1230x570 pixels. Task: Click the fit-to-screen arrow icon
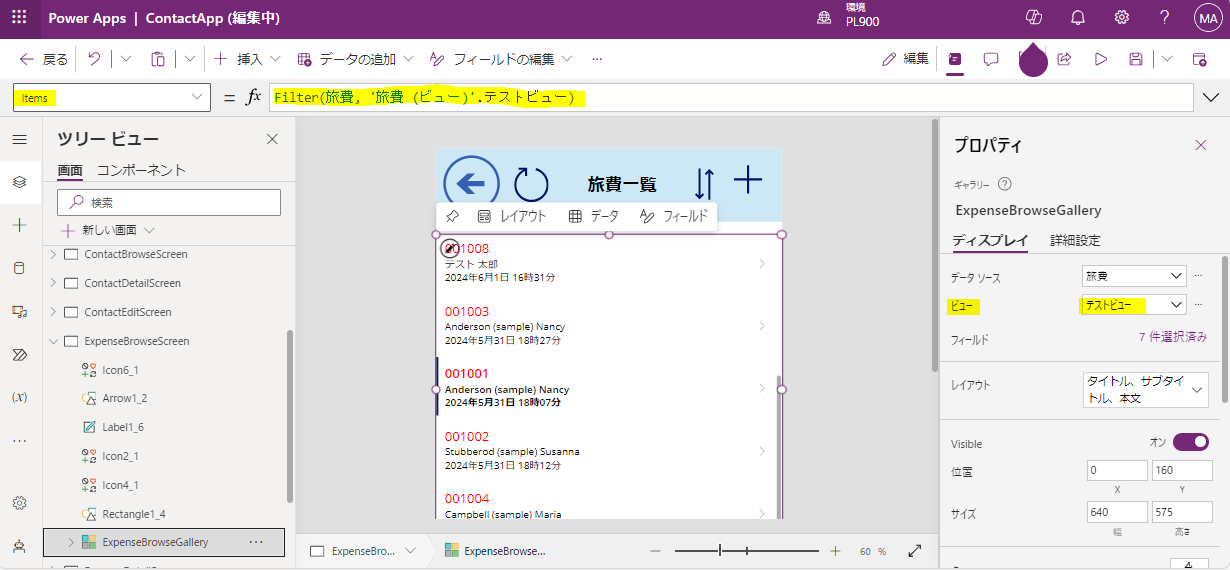[x=914, y=551]
